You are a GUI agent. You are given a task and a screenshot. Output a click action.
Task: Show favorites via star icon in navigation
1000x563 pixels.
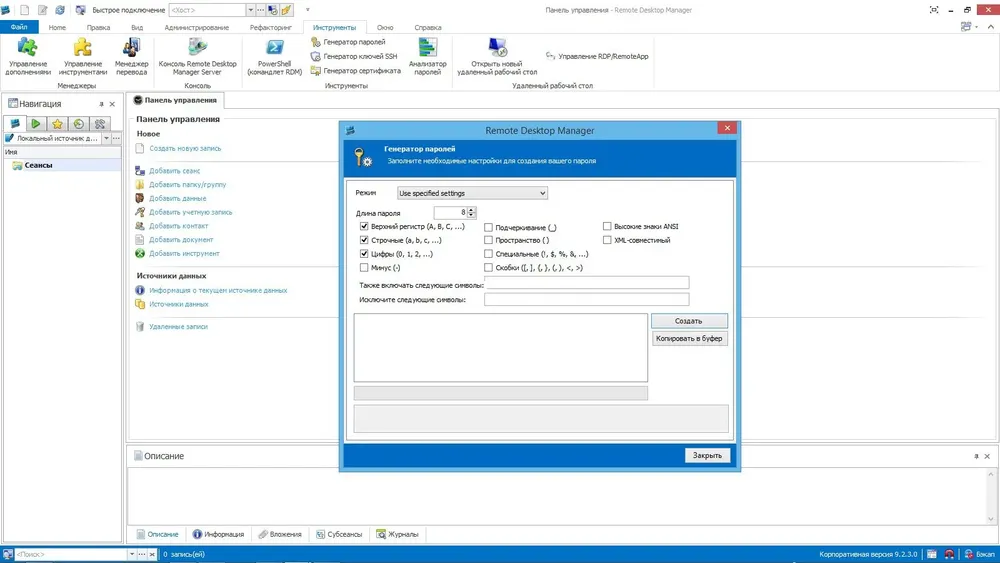[x=57, y=124]
